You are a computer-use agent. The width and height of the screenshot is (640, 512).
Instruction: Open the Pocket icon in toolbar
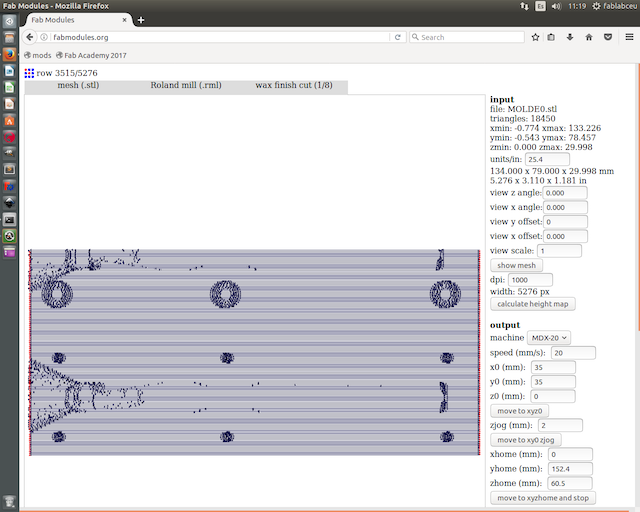[608, 37]
